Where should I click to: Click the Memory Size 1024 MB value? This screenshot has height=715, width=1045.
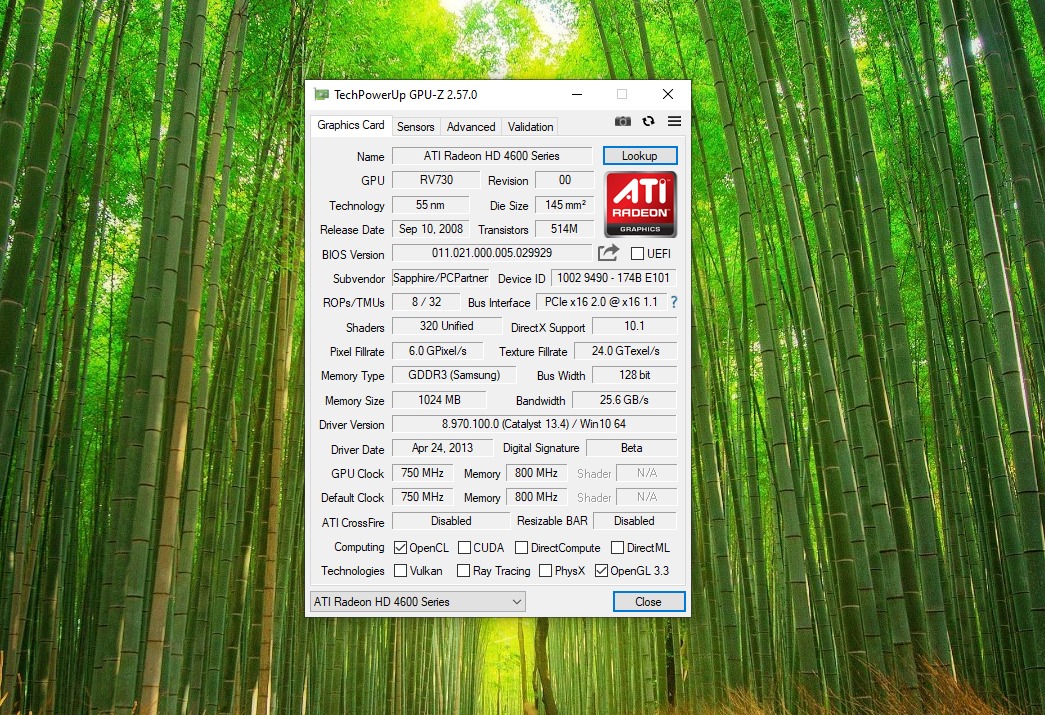click(x=439, y=400)
